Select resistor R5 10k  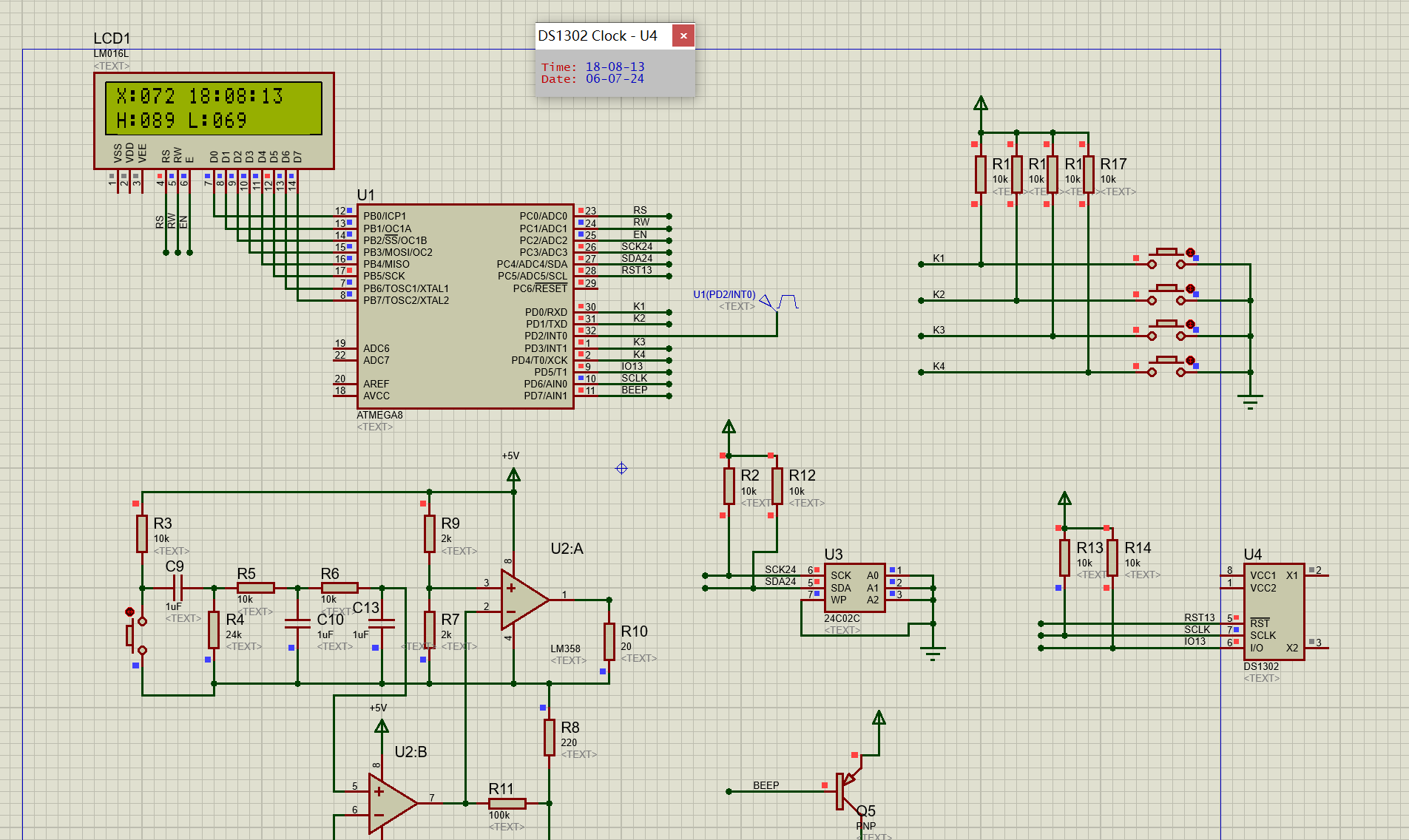[x=256, y=588]
